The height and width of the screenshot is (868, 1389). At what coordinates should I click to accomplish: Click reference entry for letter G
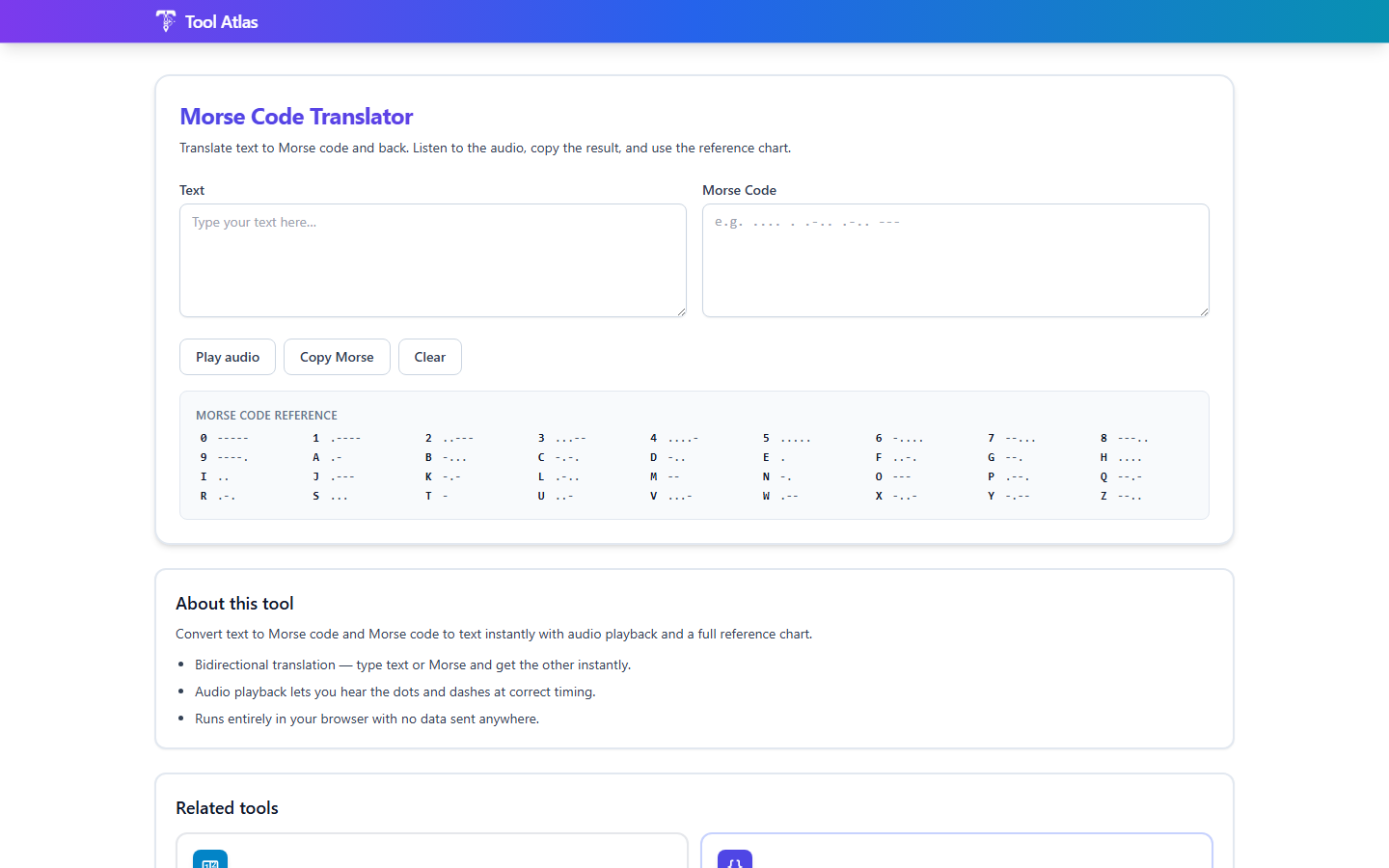1005,457
